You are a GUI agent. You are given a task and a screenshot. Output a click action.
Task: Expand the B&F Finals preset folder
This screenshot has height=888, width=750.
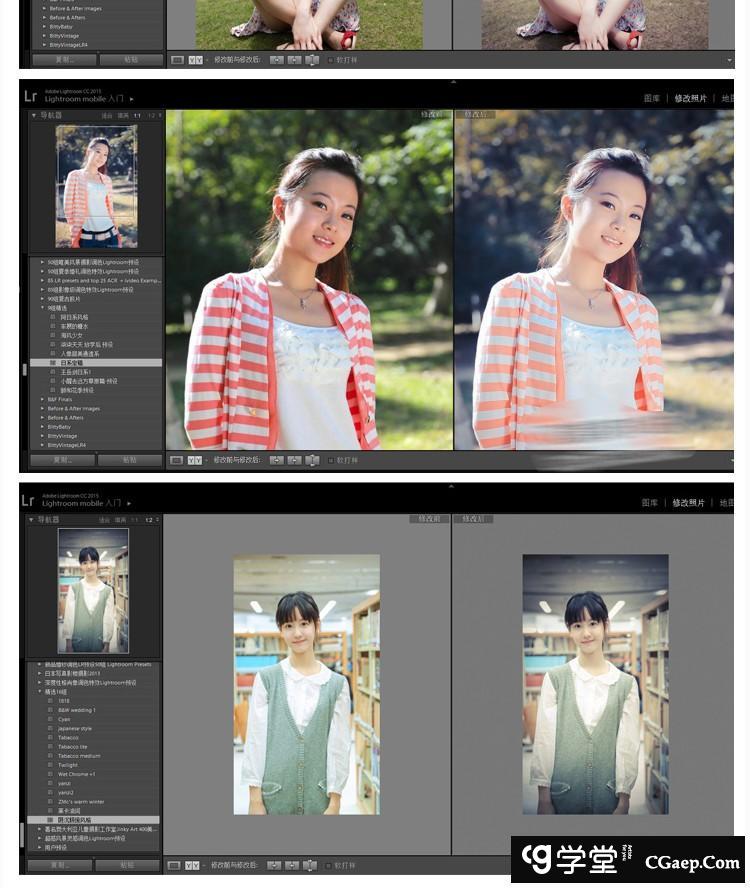43,399
